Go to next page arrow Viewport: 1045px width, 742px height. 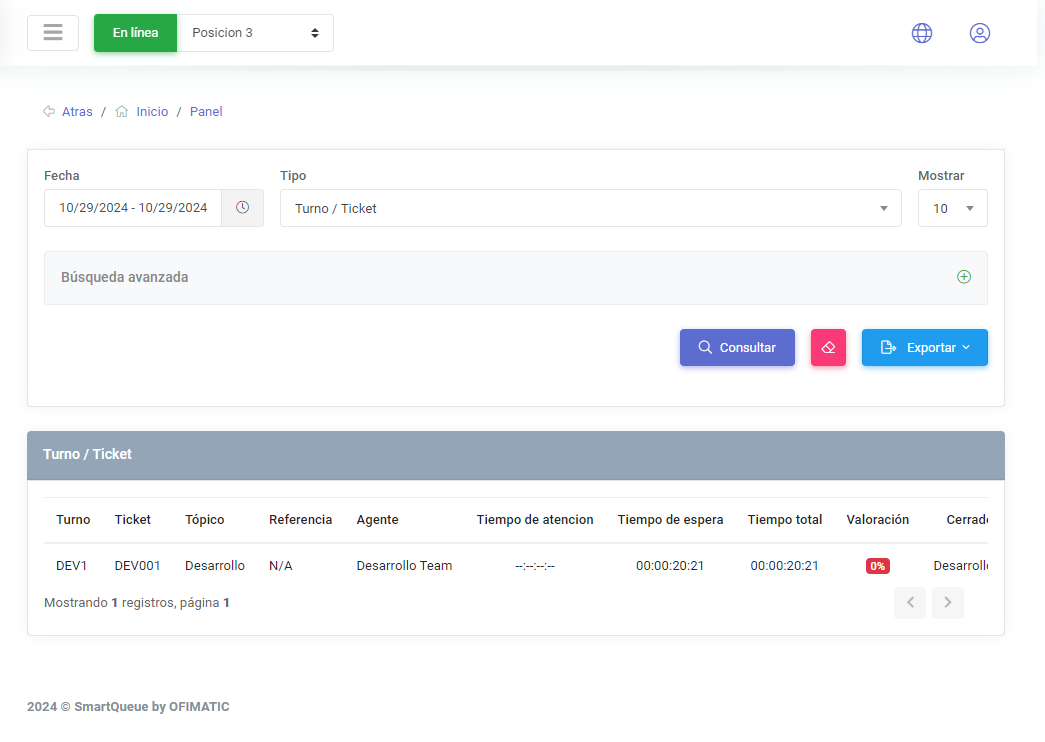pos(947,603)
